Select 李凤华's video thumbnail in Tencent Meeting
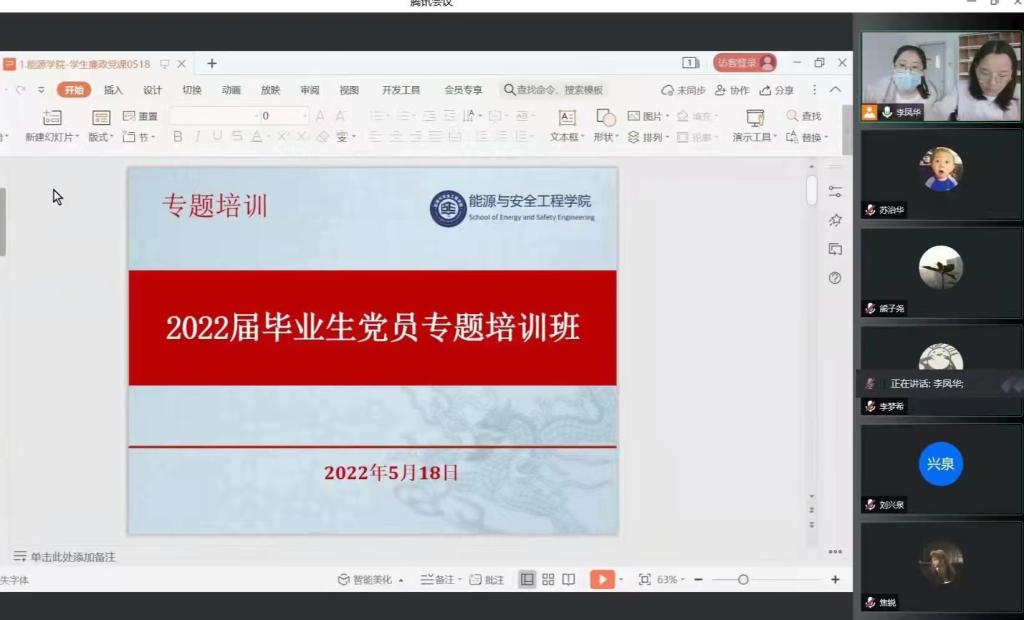The image size is (1024, 620). (x=941, y=76)
